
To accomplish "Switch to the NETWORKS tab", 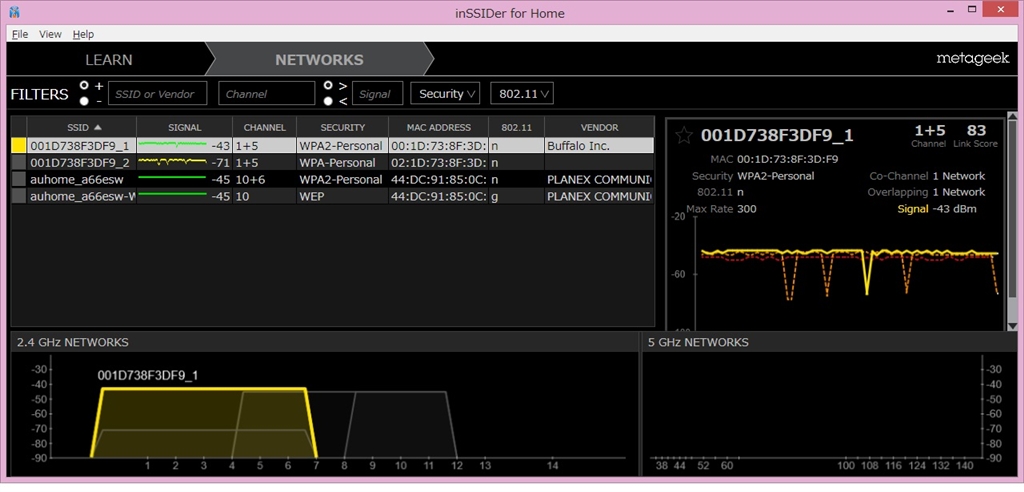I will 319,60.
